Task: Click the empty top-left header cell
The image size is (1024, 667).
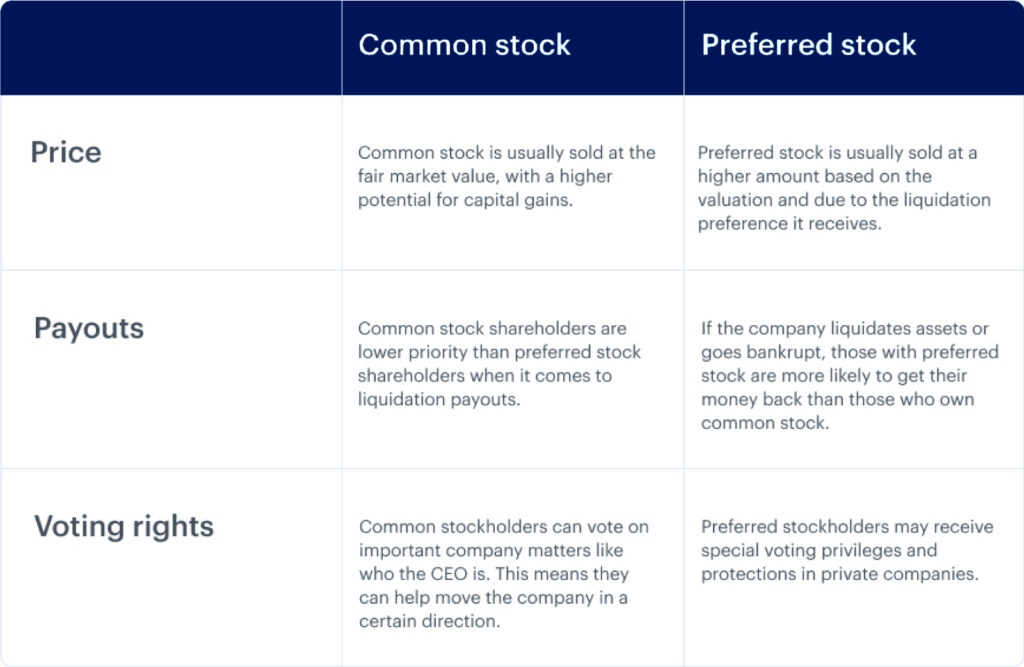Action: [171, 47]
